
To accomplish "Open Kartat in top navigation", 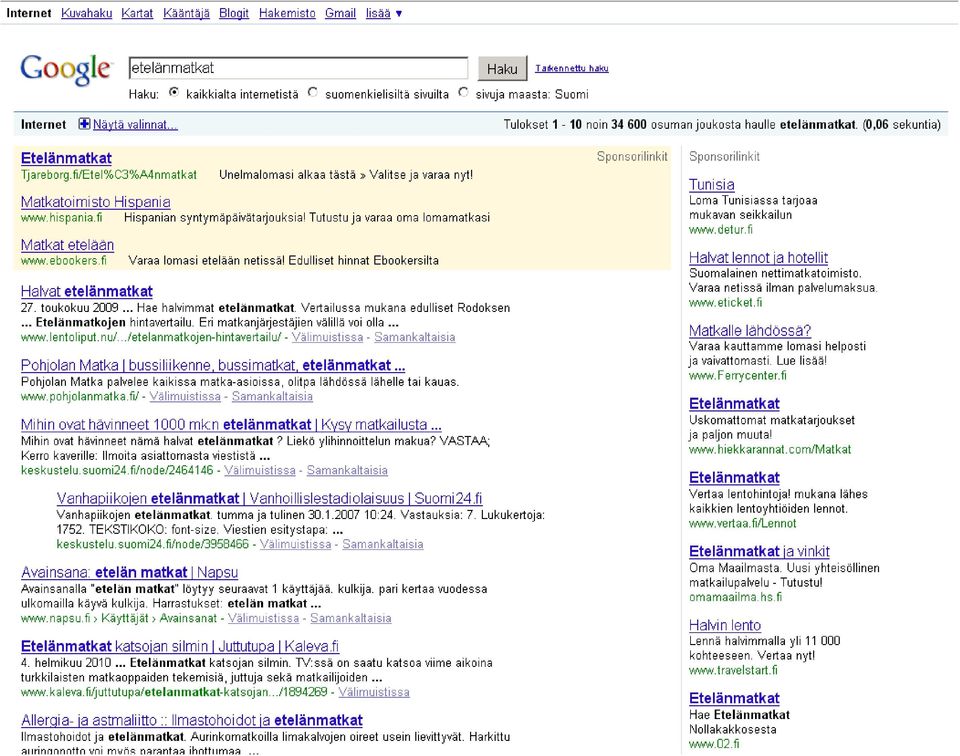I will tap(137, 13).
